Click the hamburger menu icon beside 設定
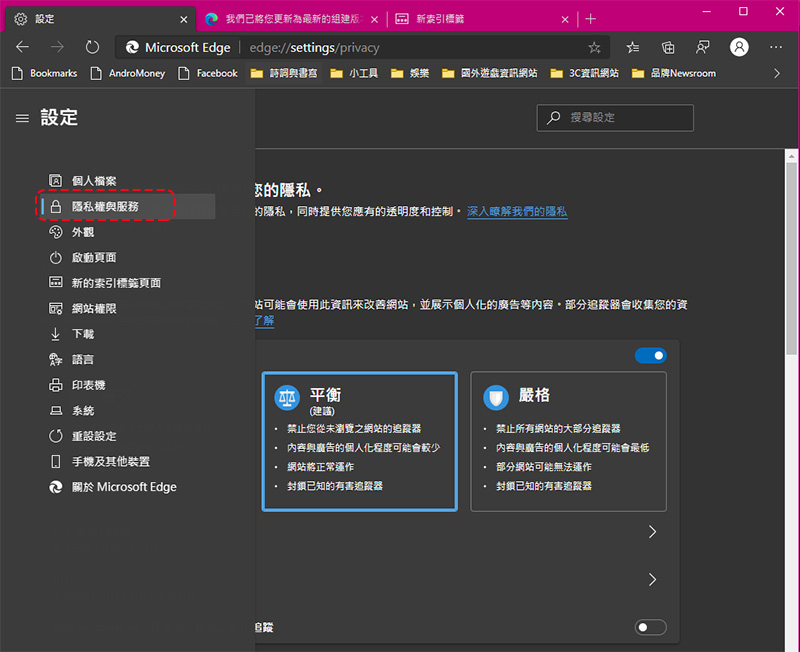Viewport: 800px width, 652px height. [22, 118]
